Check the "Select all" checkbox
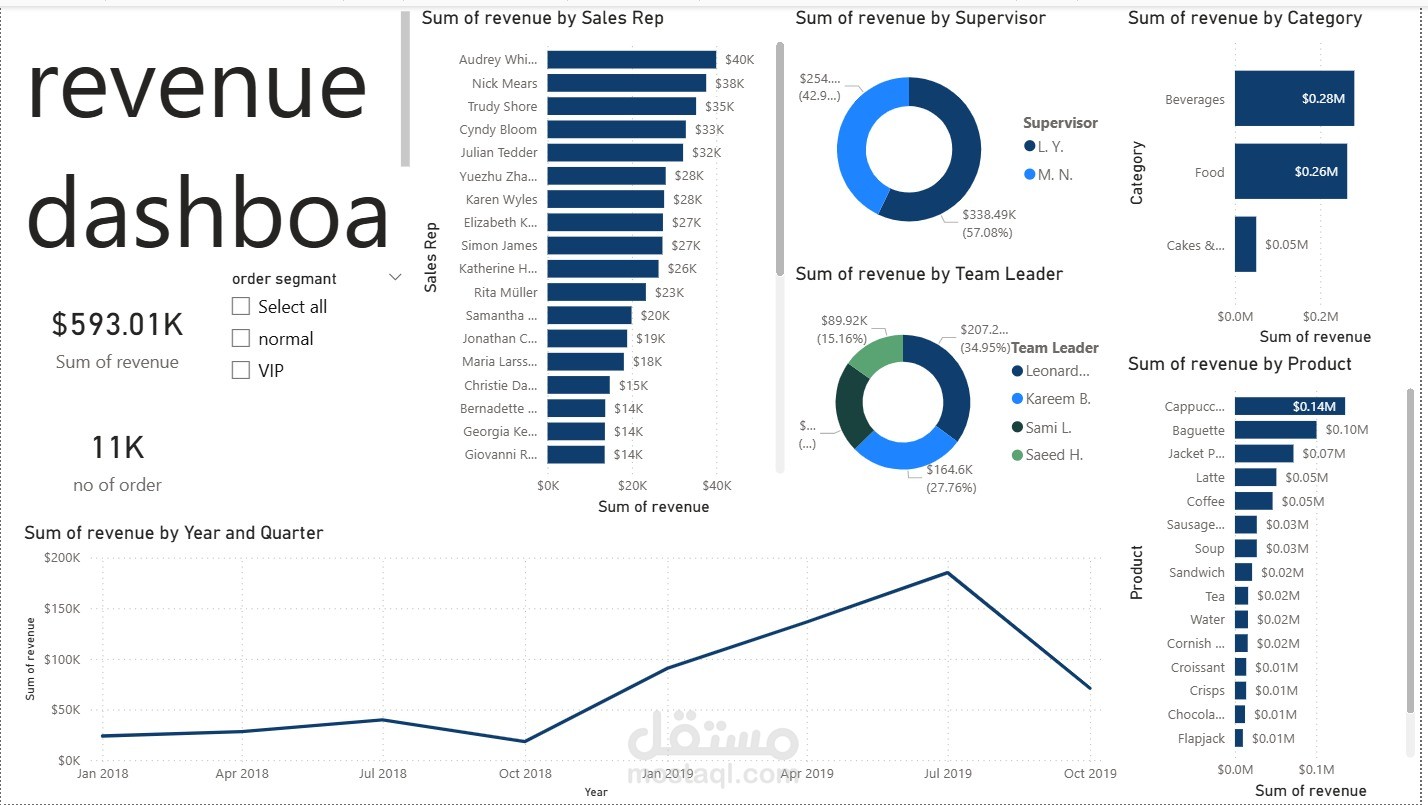This screenshot has height=805, width=1428. (240, 306)
